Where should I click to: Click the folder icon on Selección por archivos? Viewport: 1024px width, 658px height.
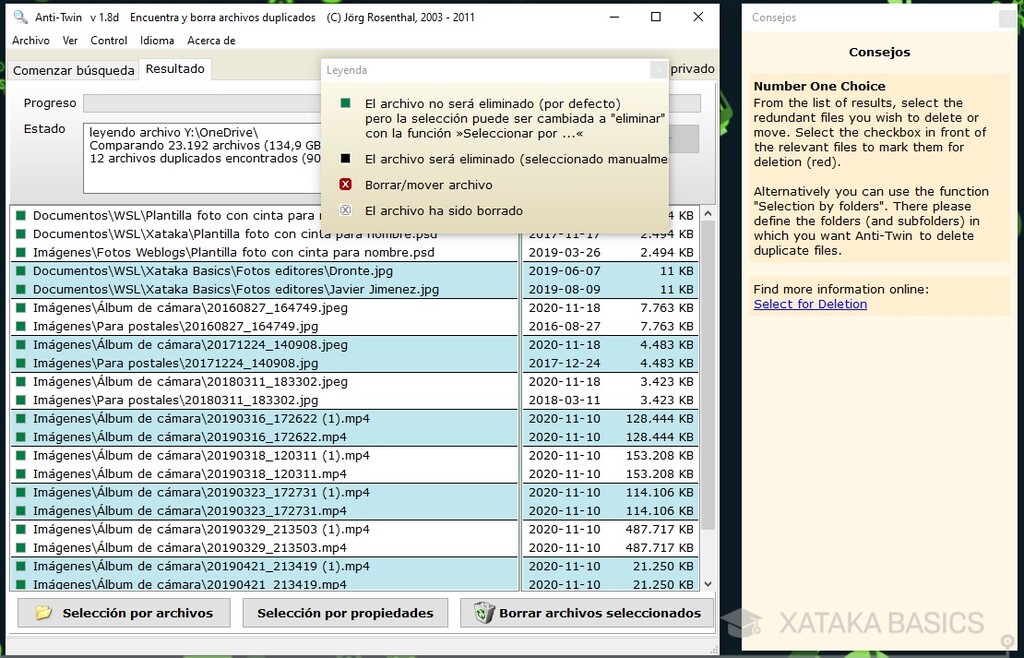[x=40, y=613]
